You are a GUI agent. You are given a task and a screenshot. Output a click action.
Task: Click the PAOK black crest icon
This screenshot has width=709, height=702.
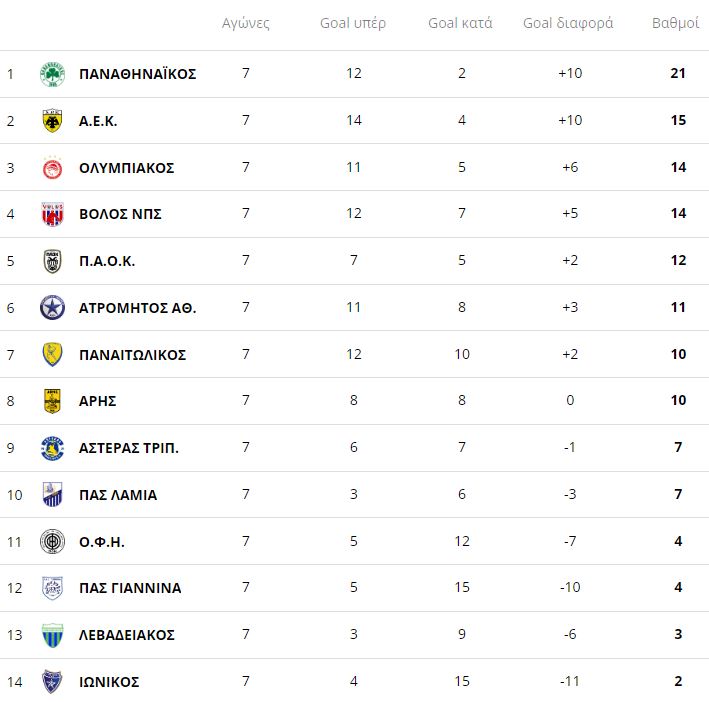[52, 261]
